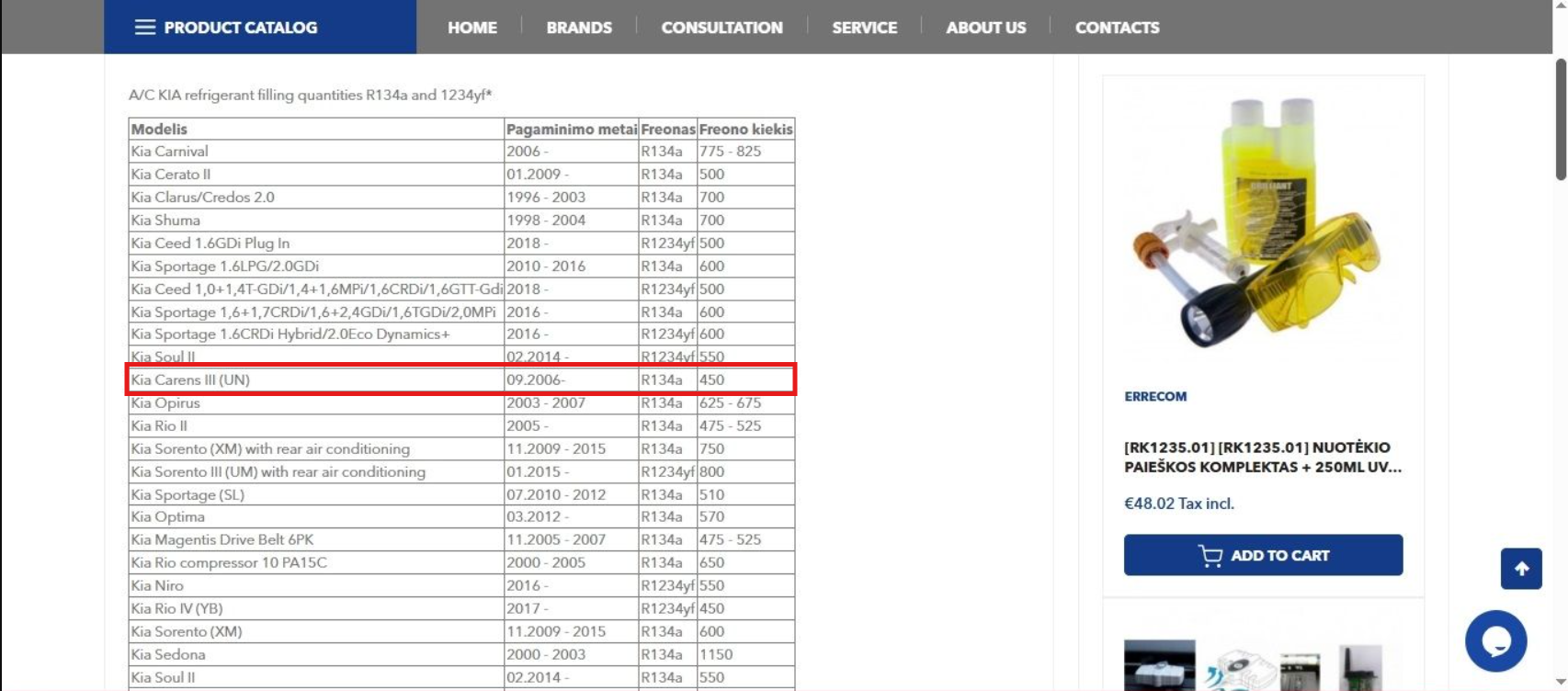The width and height of the screenshot is (1568, 691).
Task: Click the Kia Cerato II cell
Action: 316,175
